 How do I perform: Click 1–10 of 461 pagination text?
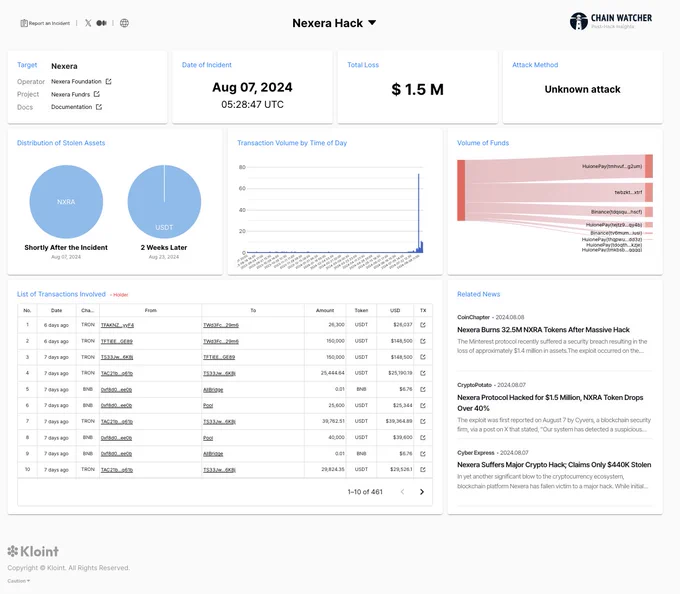[x=365, y=492]
